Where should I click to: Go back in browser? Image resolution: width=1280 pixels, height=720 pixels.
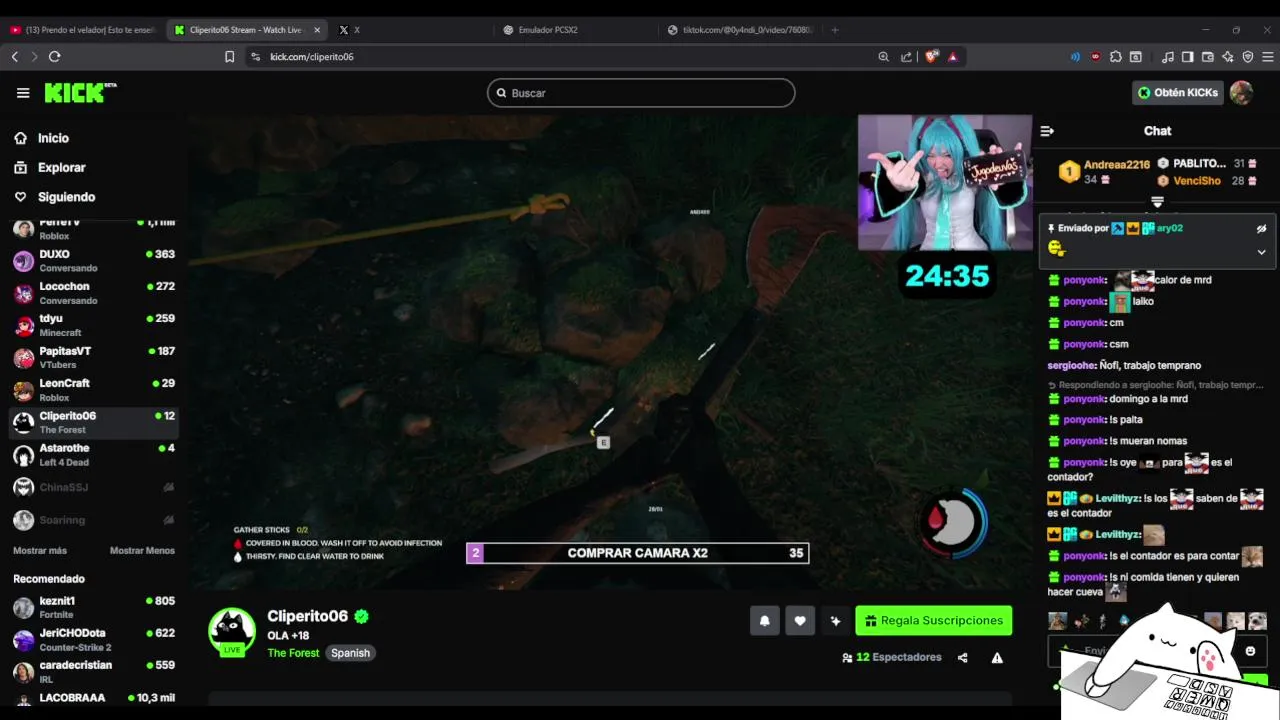(x=15, y=57)
